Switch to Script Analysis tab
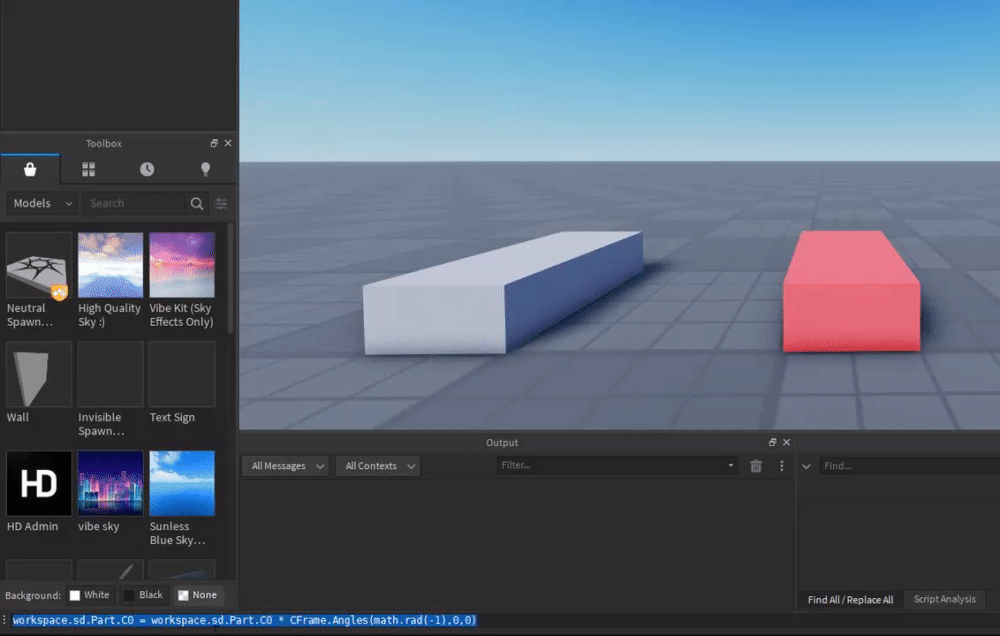 point(944,599)
